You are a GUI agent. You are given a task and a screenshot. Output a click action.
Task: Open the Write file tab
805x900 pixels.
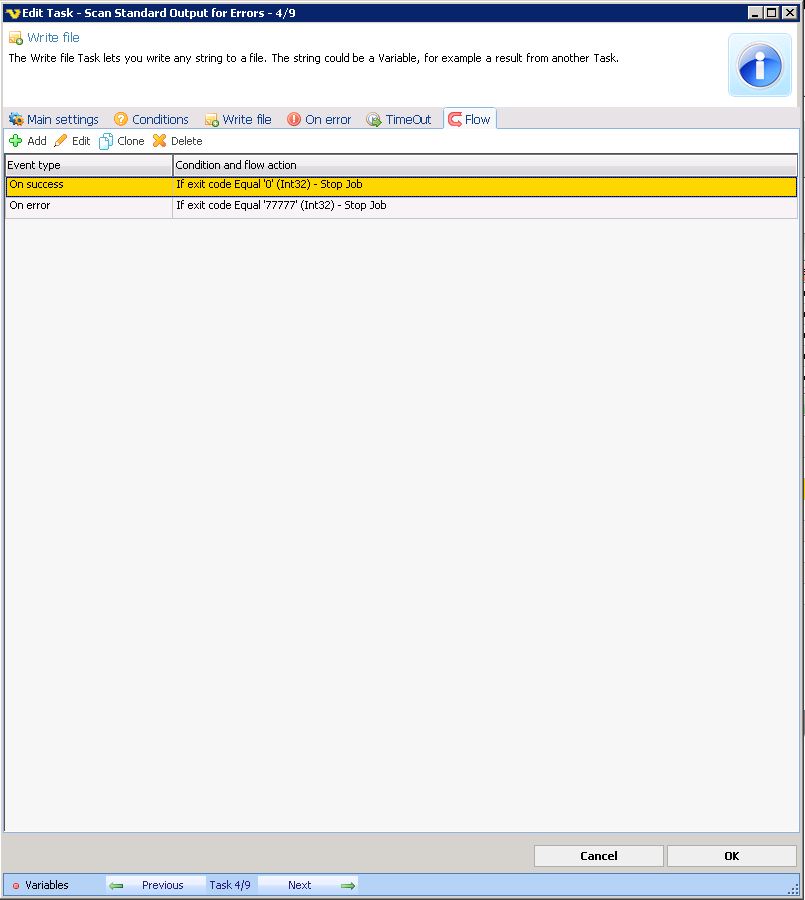[x=238, y=119]
